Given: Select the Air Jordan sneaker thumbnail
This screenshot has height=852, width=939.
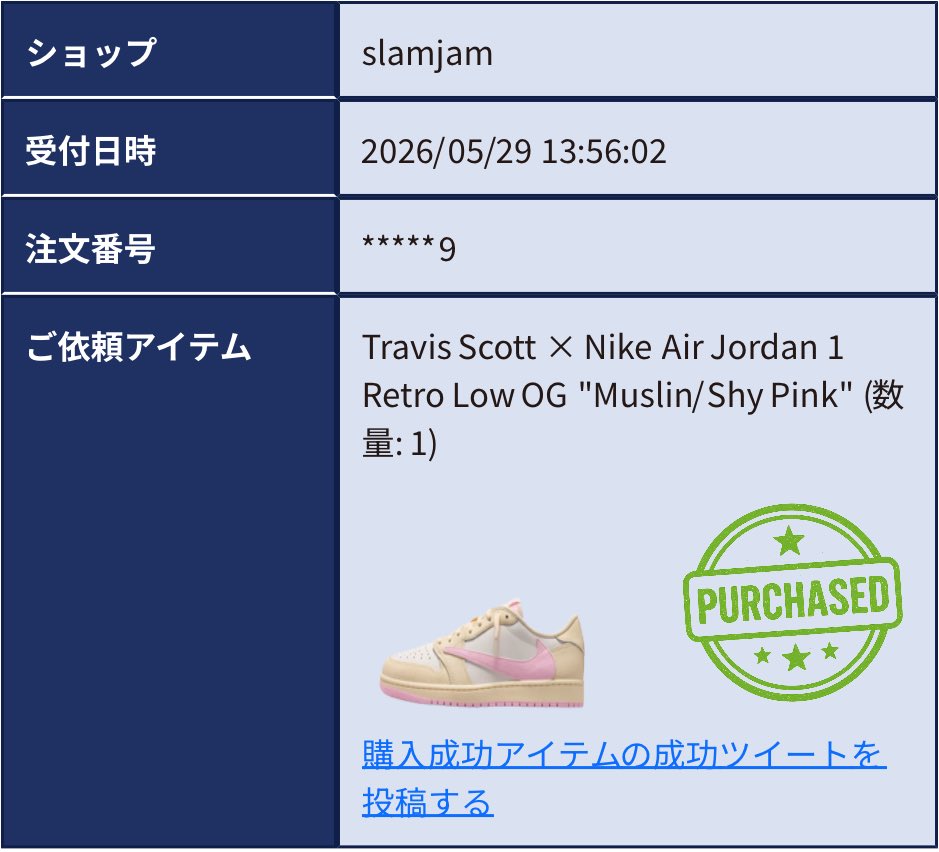Looking at the screenshot, I should click(x=482, y=652).
